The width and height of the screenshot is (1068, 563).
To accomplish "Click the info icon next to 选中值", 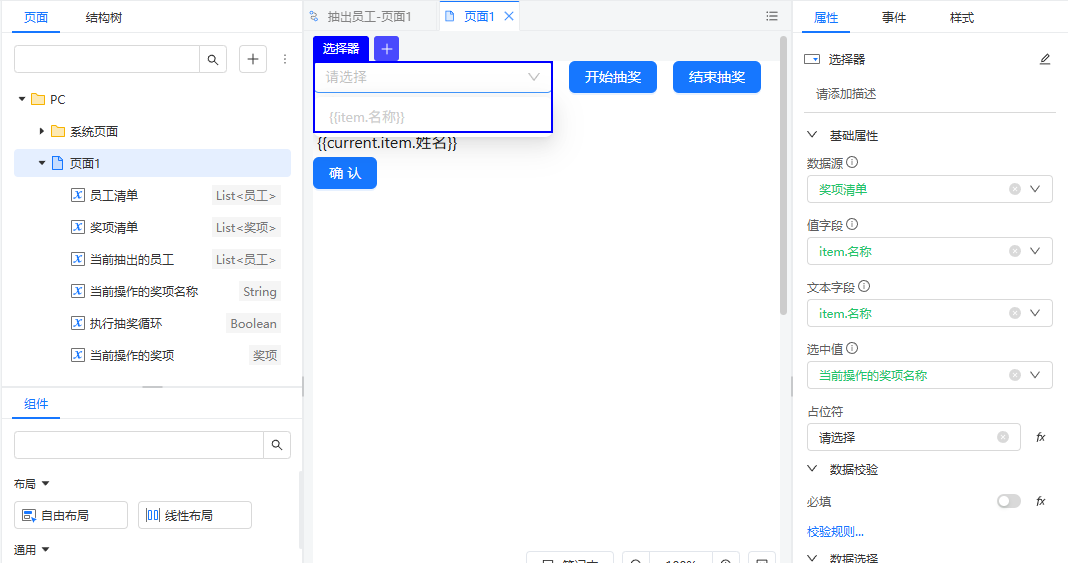I will [x=852, y=349].
